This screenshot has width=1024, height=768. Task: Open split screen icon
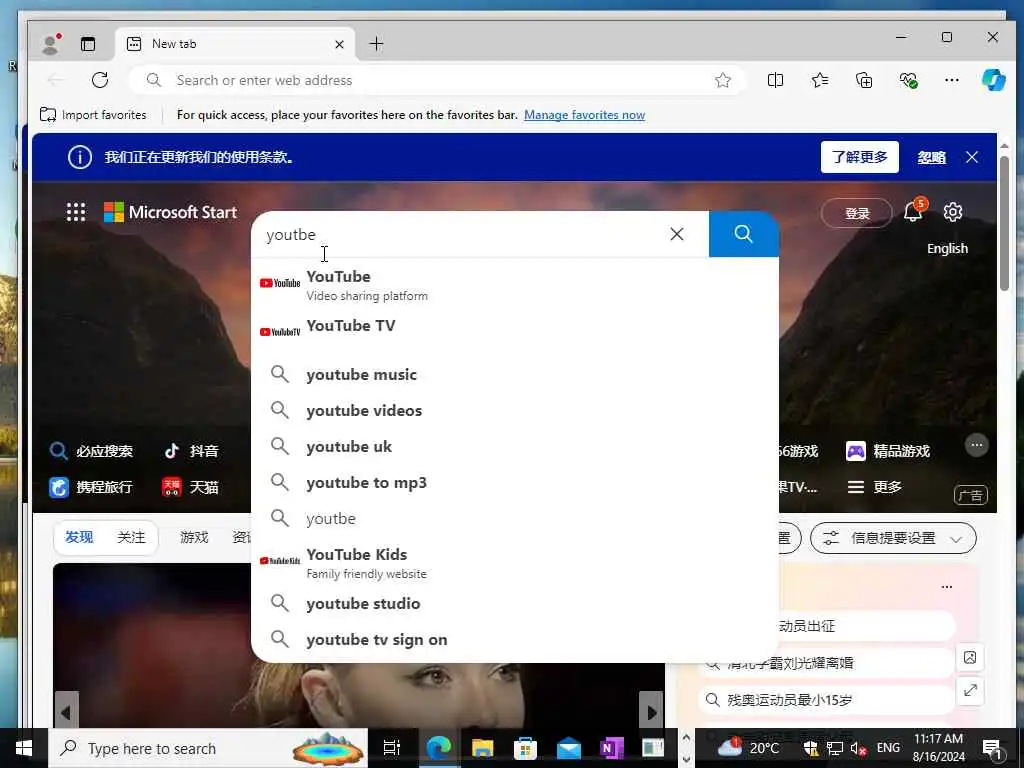775,80
